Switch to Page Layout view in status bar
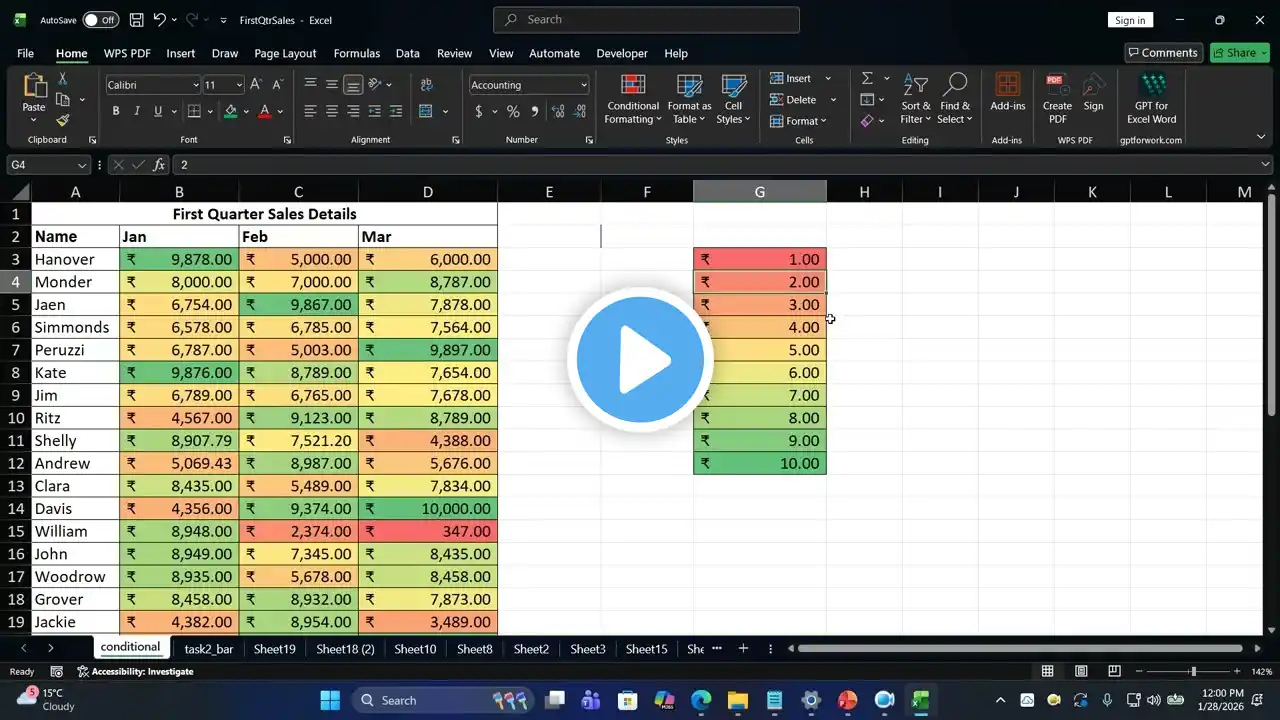The image size is (1280, 720). click(x=1081, y=671)
